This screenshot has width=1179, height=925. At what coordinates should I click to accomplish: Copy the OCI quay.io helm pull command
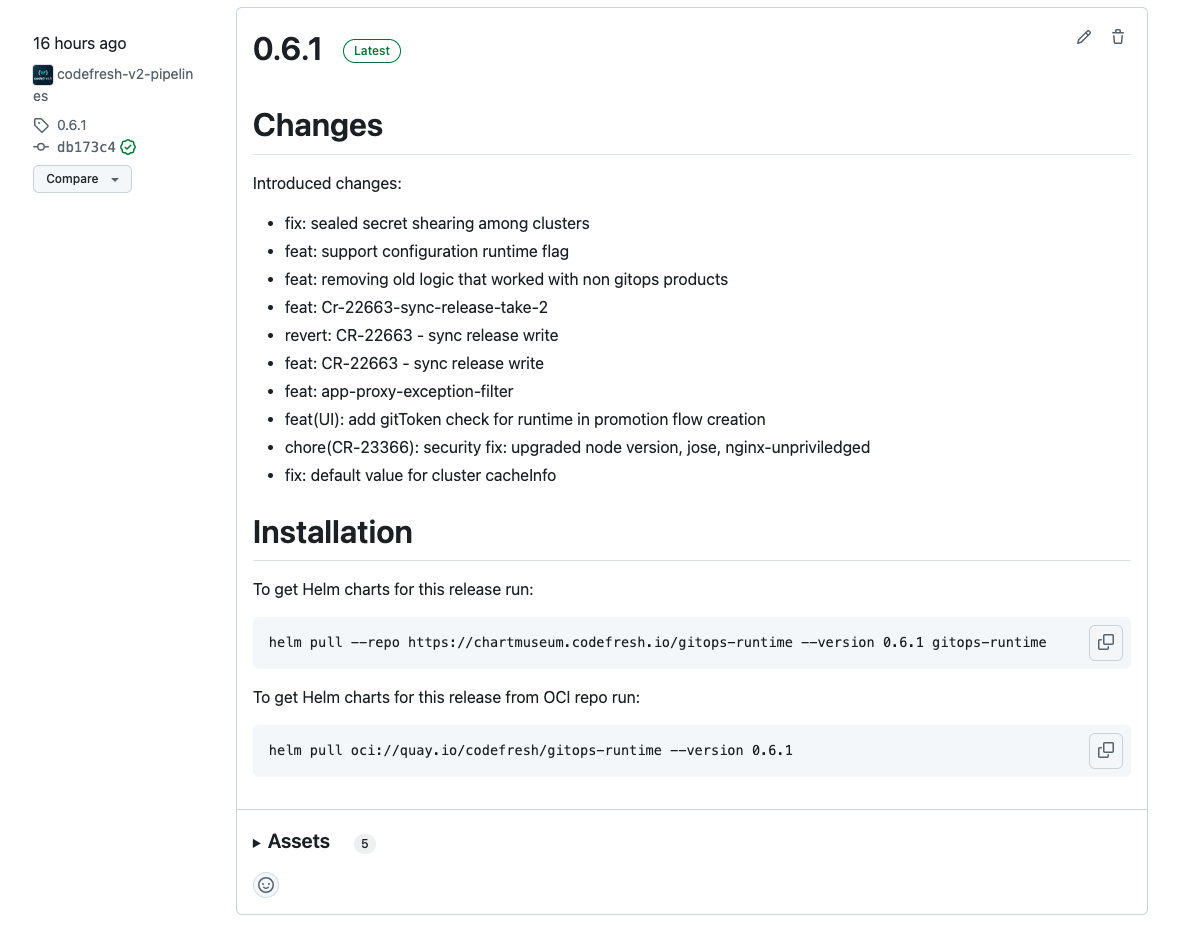(1106, 750)
